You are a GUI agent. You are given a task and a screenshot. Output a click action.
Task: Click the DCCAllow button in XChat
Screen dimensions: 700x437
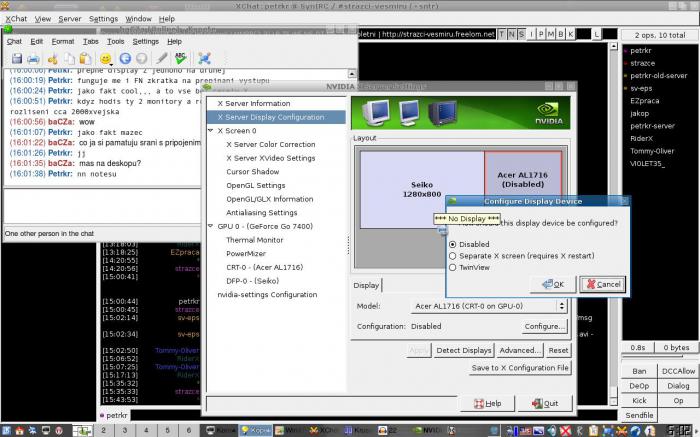tap(678, 371)
